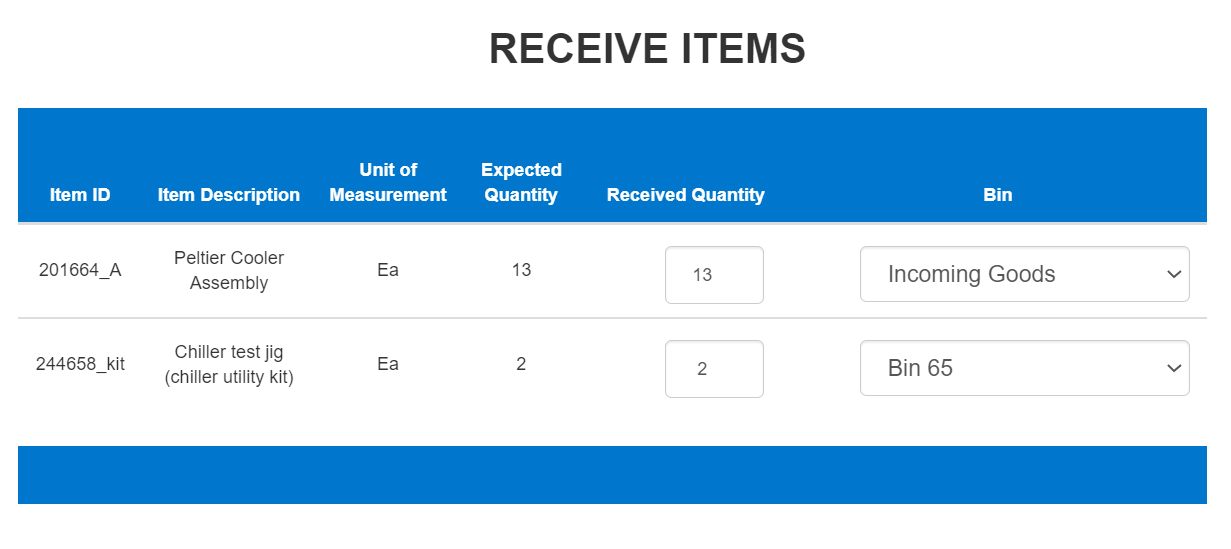Click the Unit of Measurement header
Viewport: 1231px width, 549px height.
[x=388, y=182]
